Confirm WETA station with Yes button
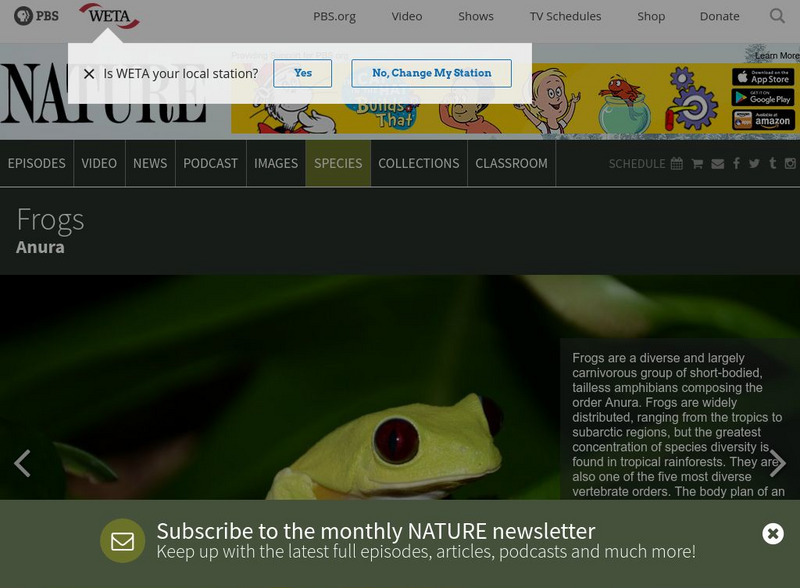This screenshot has height=588, width=800. point(303,73)
